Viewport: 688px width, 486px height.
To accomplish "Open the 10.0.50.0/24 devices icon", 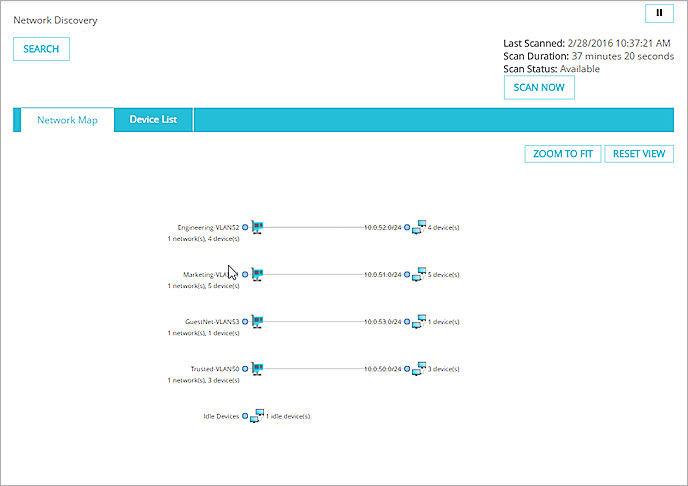I will (419, 369).
